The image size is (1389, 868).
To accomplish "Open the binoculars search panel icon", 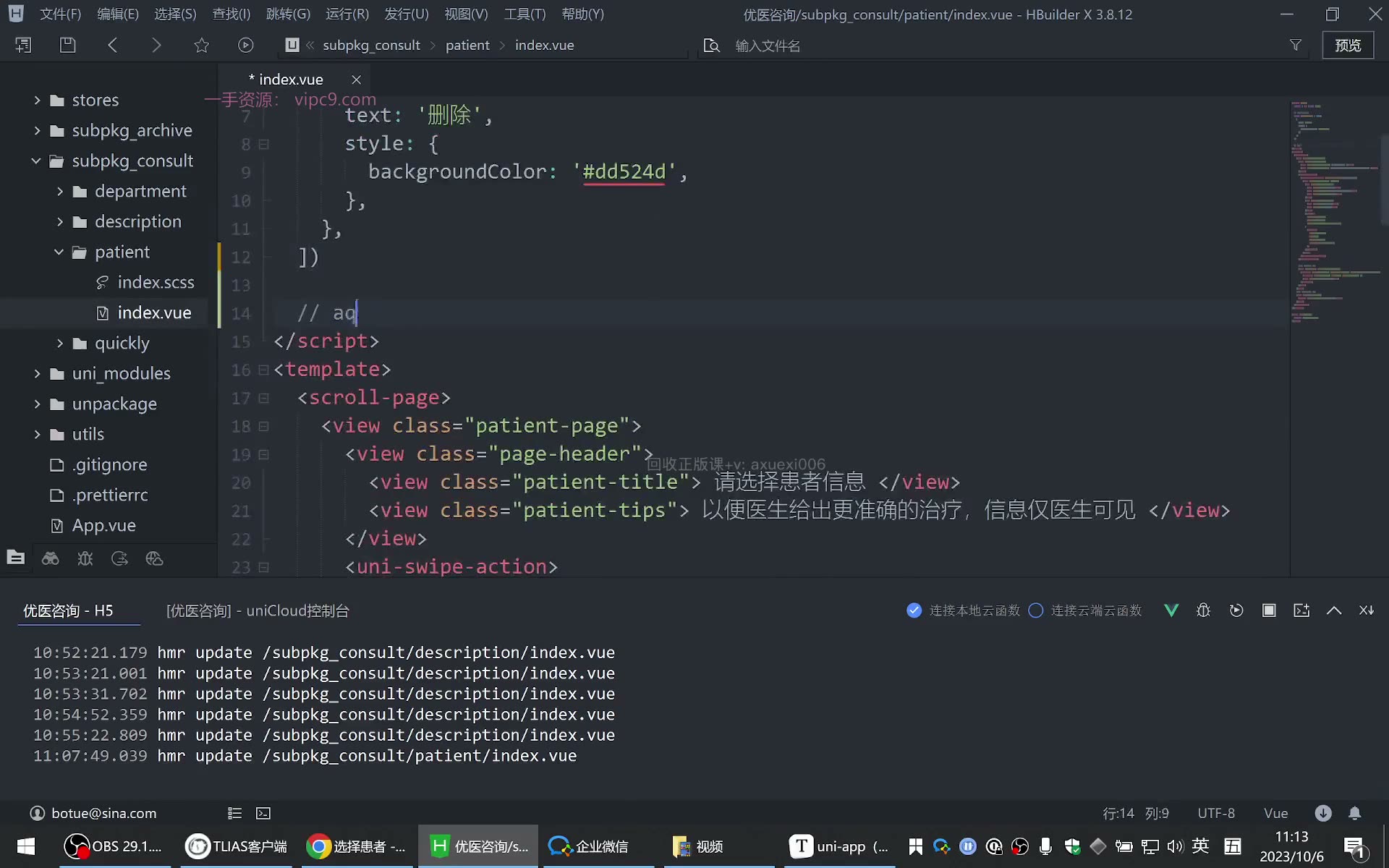I will click(x=50, y=558).
